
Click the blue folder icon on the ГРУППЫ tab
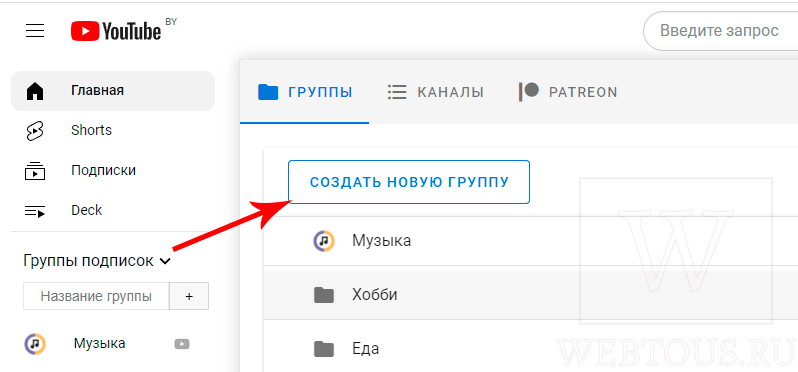coord(268,92)
